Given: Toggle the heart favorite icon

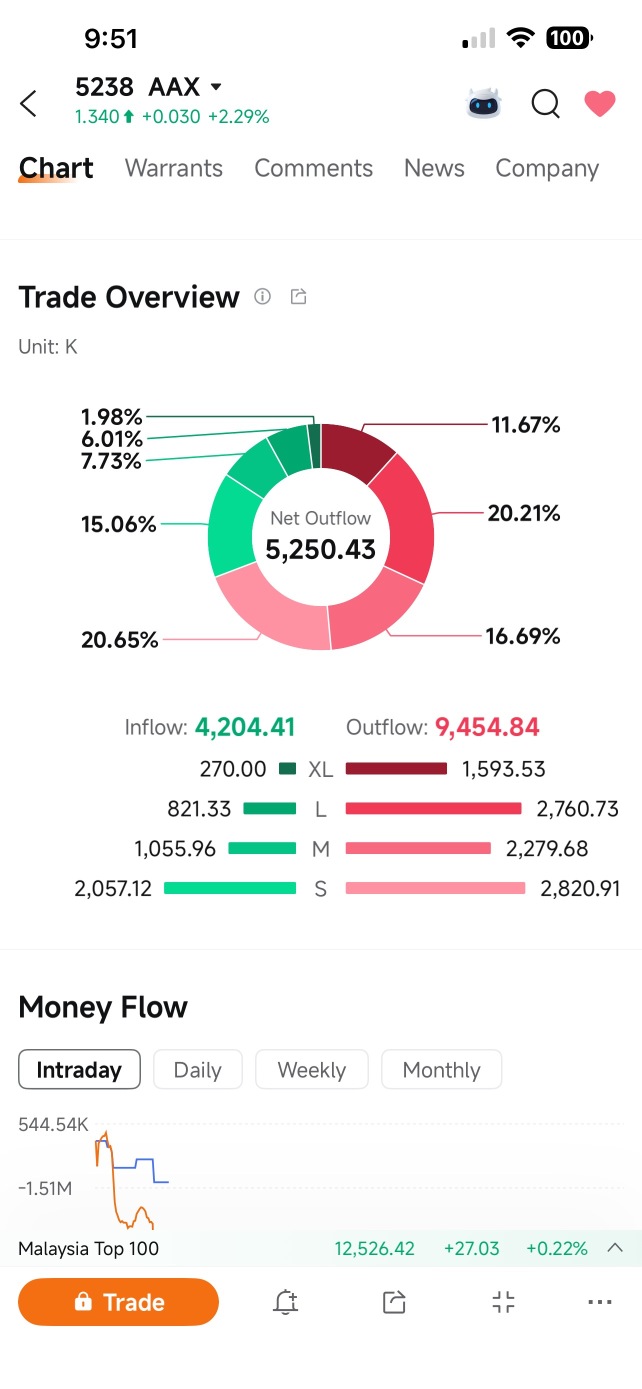Looking at the screenshot, I should click(600, 103).
